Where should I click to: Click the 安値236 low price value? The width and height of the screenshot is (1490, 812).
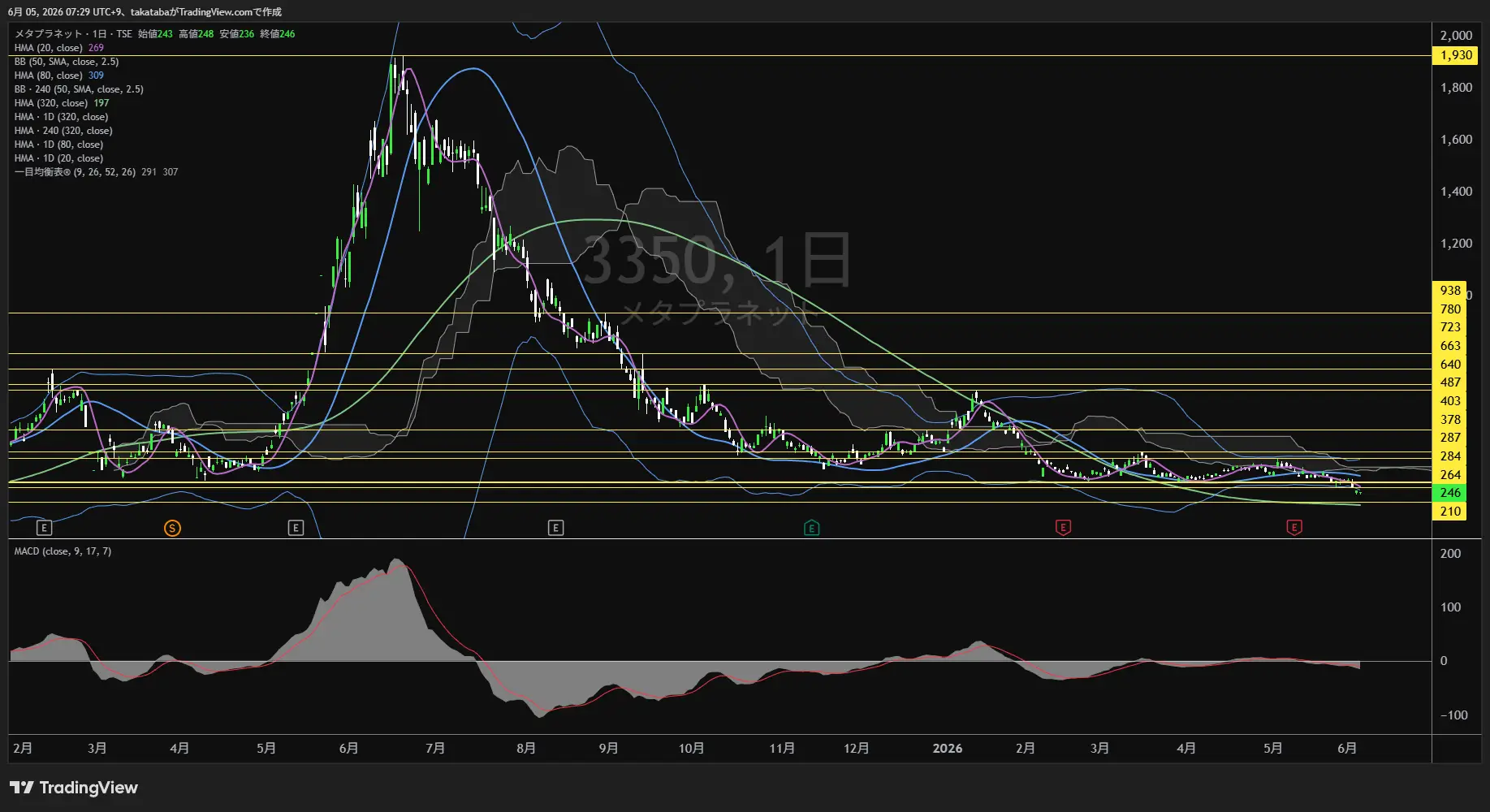point(236,34)
